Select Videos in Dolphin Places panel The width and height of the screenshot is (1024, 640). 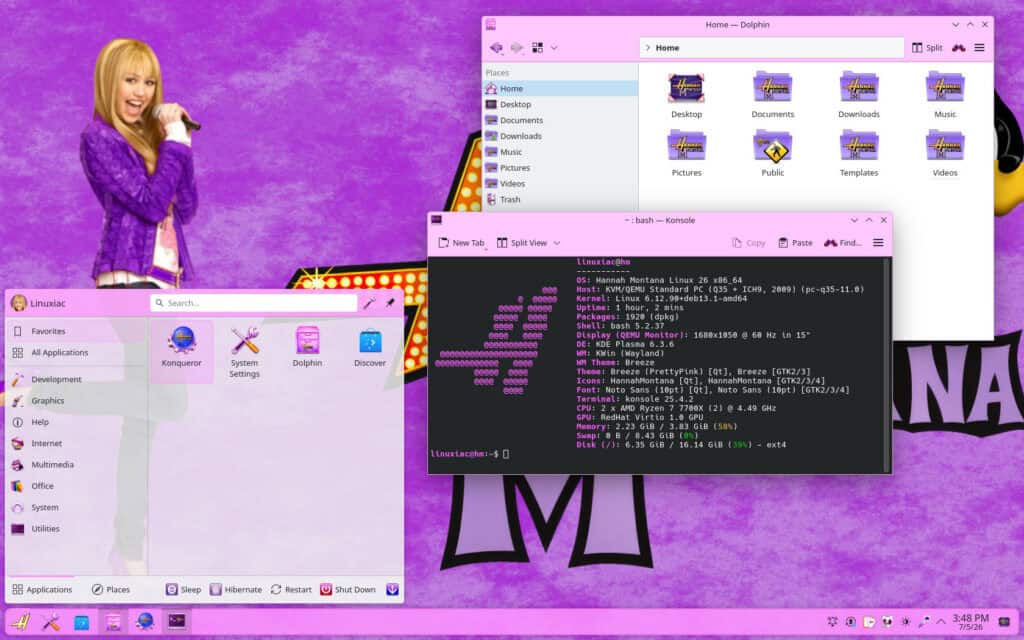pyautogui.click(x=561, y=184)
